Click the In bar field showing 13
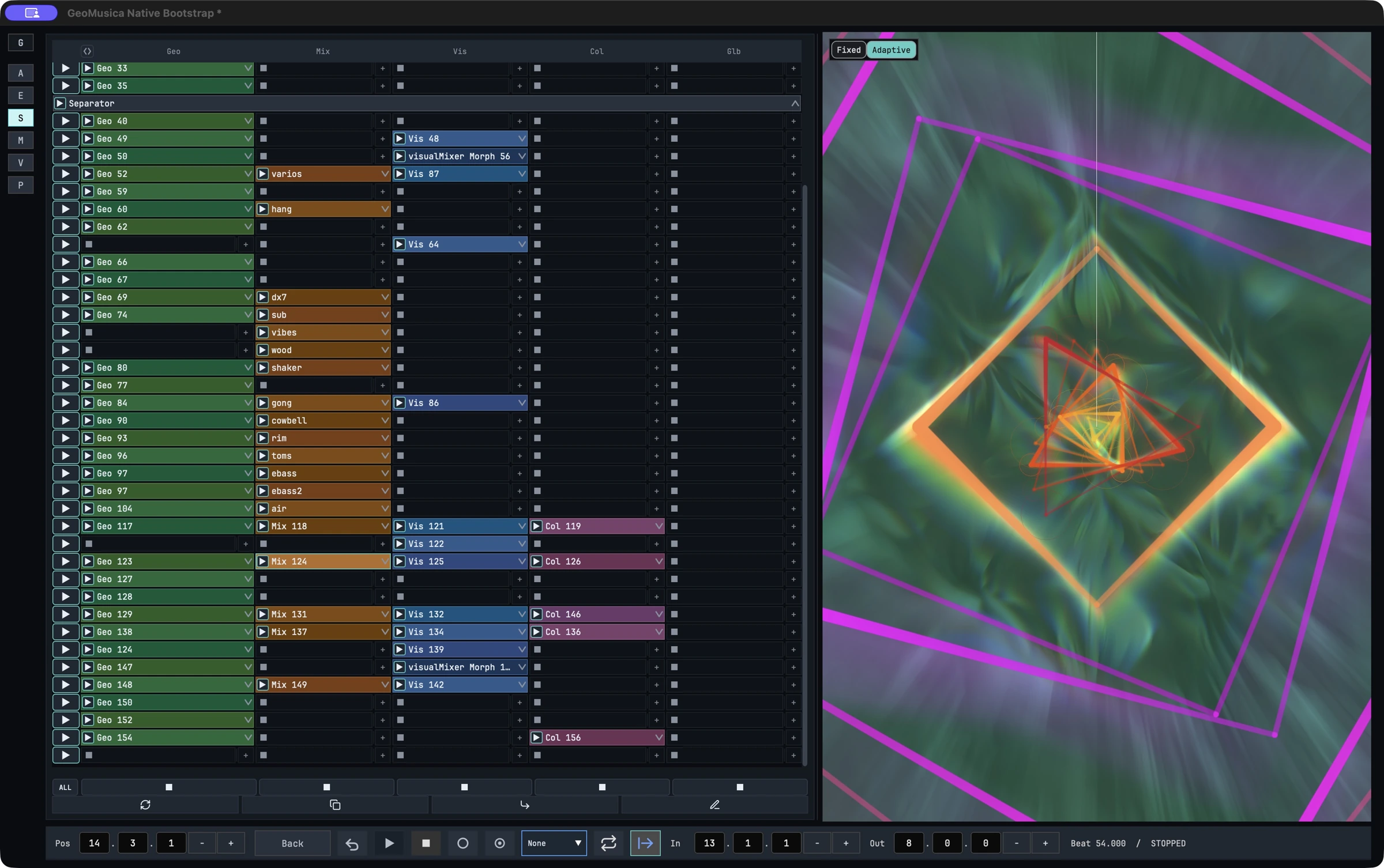Screen dimensions: 1384x868 (x=709, y=843)
